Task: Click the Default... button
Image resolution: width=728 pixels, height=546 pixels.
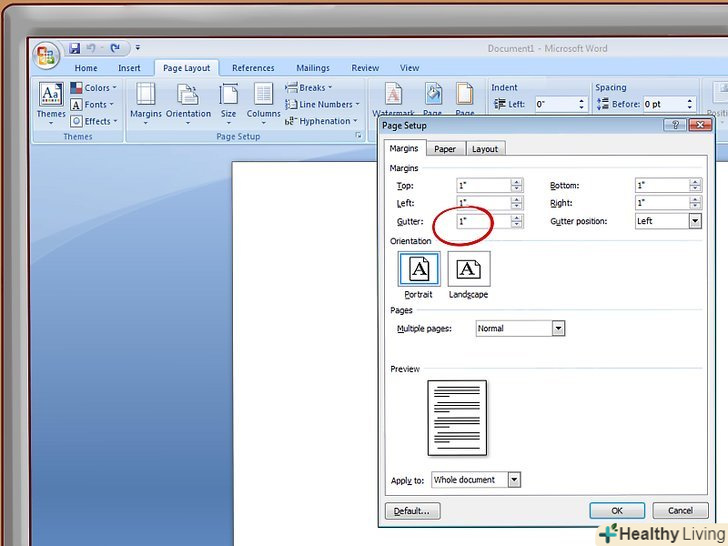Action: coord(411,511)
